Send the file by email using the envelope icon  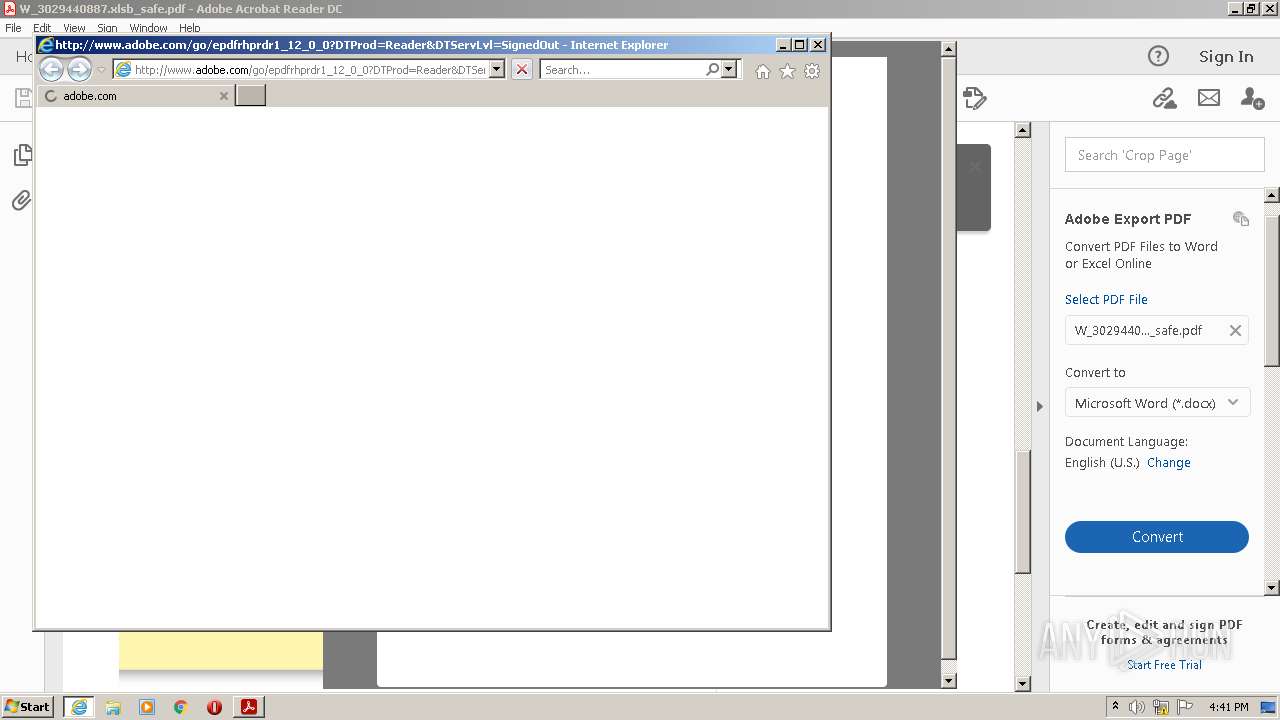click(x=1209, y=98)
